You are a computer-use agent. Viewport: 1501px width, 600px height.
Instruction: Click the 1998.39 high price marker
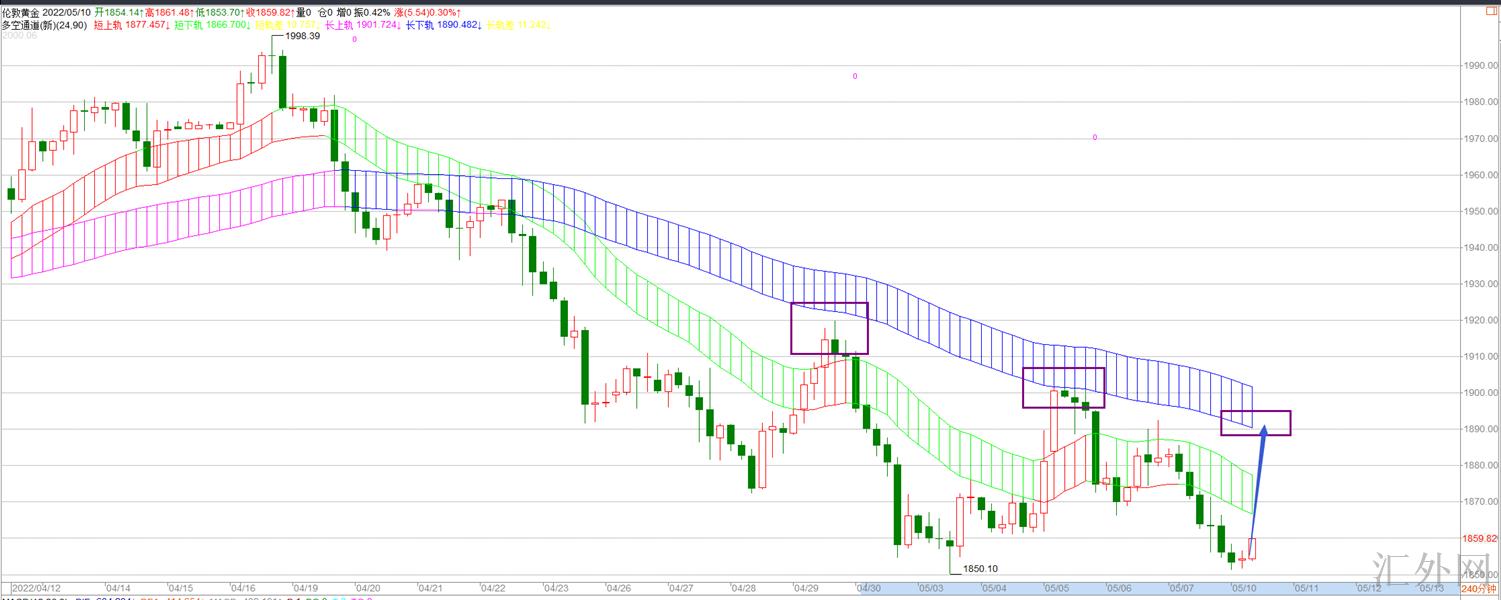click(302, 36)
